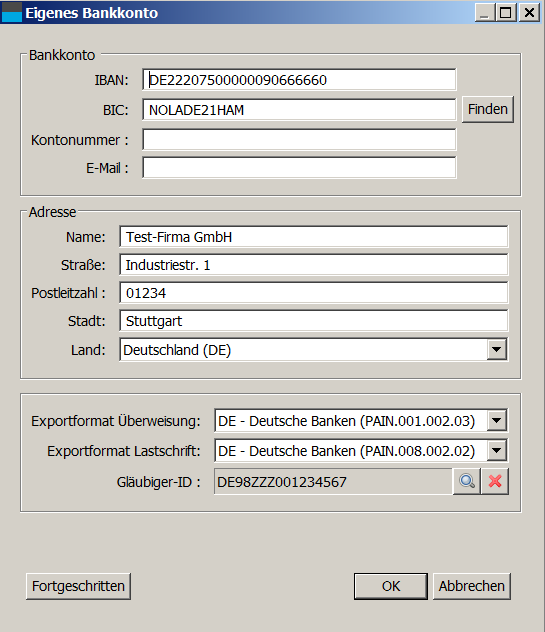Click the Stadt field containing Stuttgart
The image size is (545, 632).
coord(314,321)
